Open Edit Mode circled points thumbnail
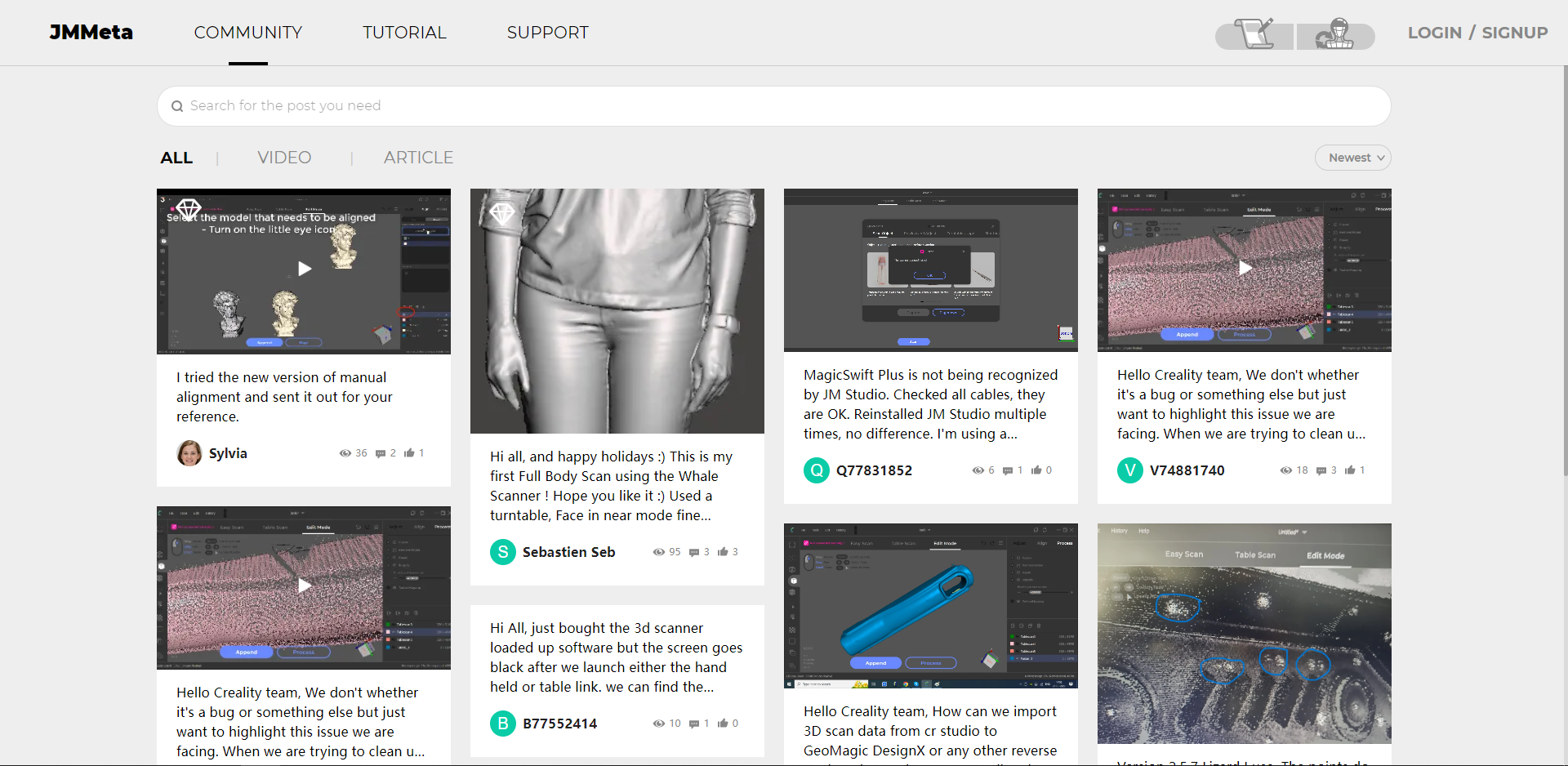The height and width of the screenshot is (766, 1568). [x=1244, y=634]
